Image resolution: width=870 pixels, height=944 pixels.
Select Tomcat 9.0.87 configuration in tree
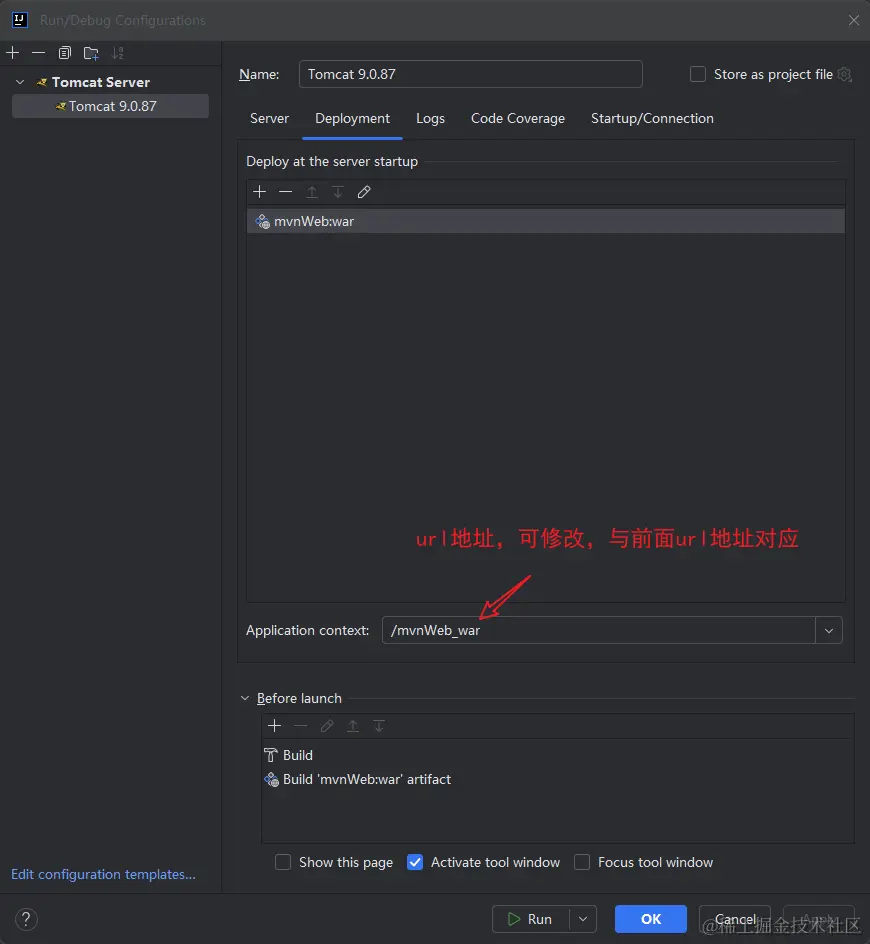[111, 106]
